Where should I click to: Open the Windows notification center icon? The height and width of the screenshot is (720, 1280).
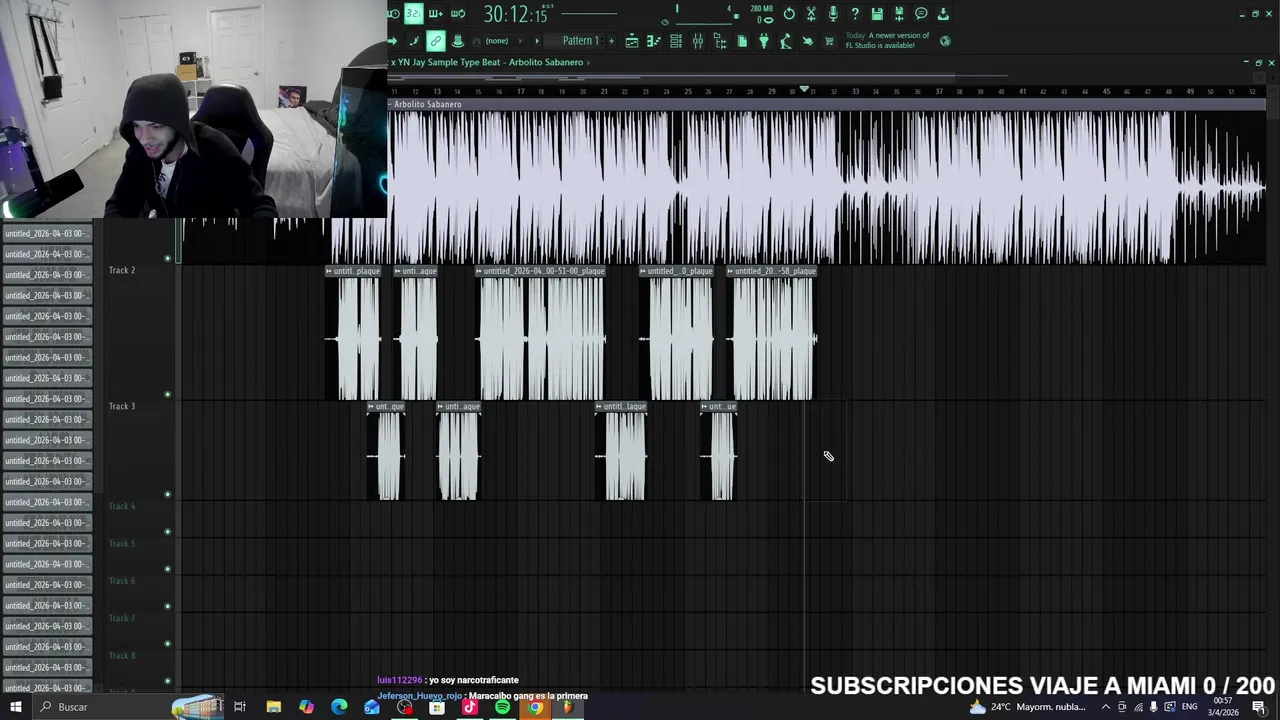click(1259, 707)
